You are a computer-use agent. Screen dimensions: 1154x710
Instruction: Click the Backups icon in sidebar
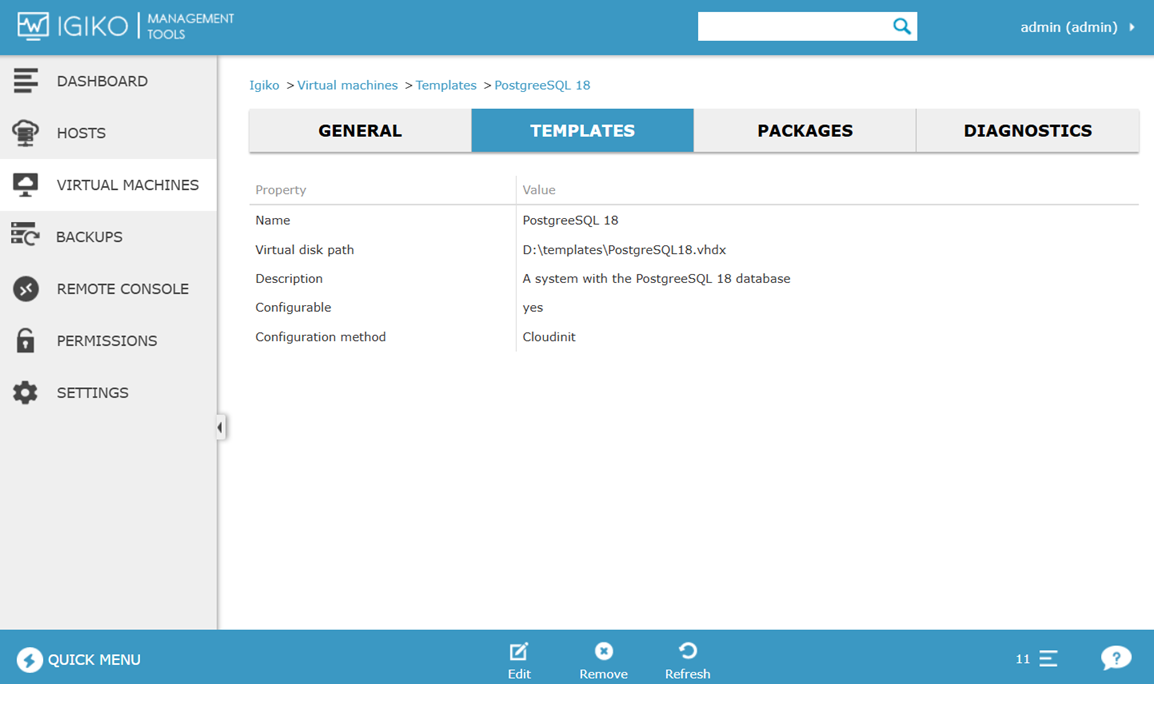[x=26, y=237]
